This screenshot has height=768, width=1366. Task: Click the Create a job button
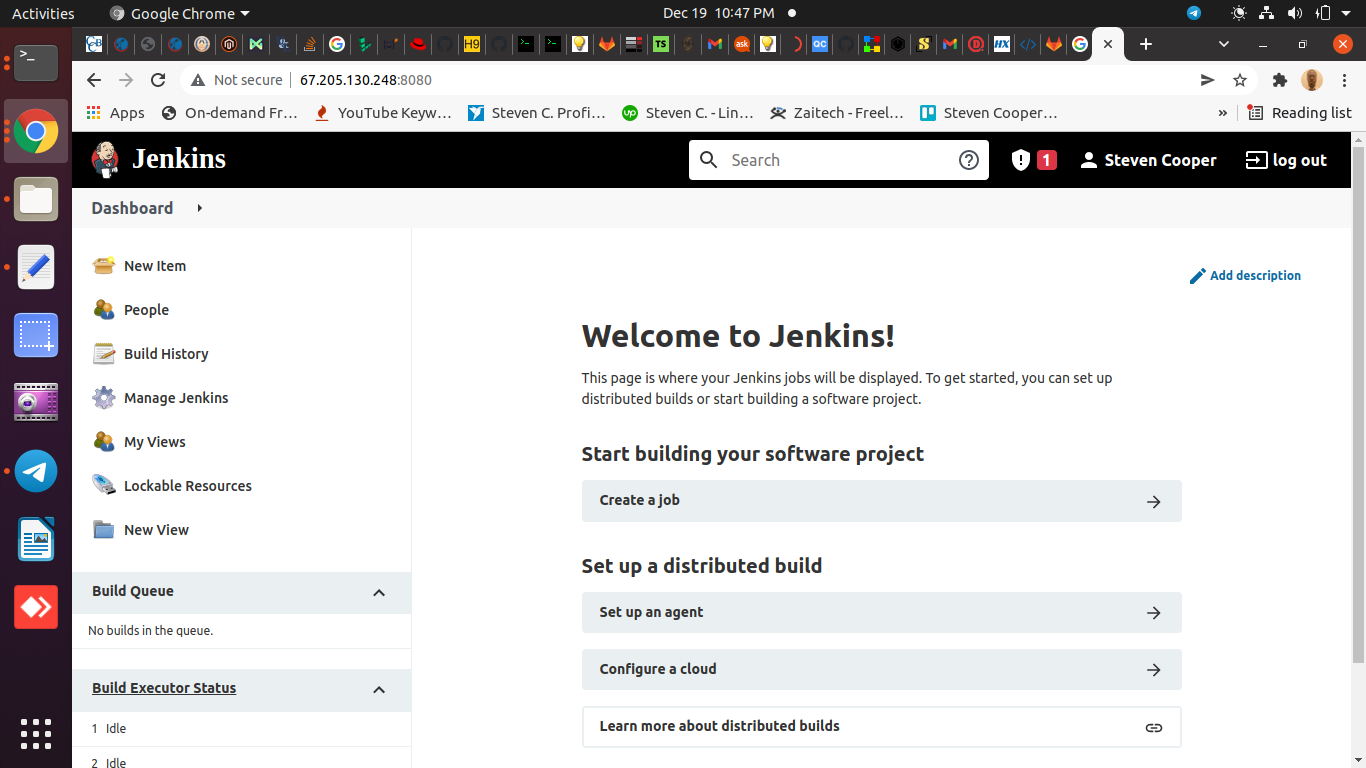click(x=881, y=501)
